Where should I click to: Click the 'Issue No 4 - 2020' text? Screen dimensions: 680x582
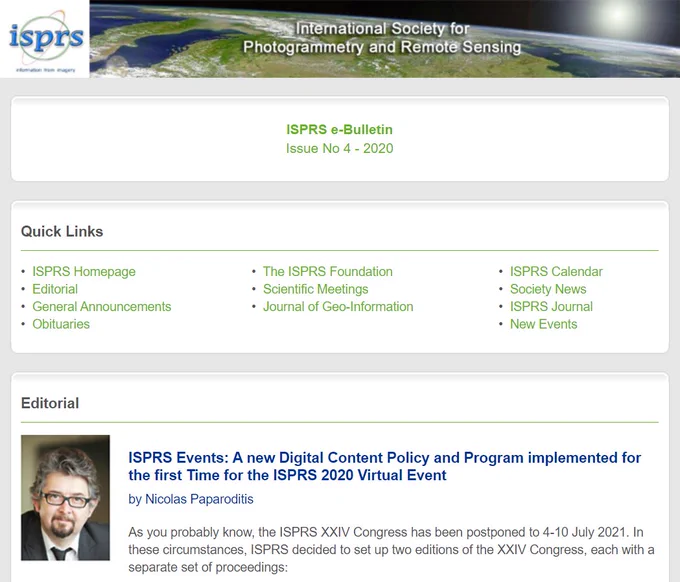340,148
